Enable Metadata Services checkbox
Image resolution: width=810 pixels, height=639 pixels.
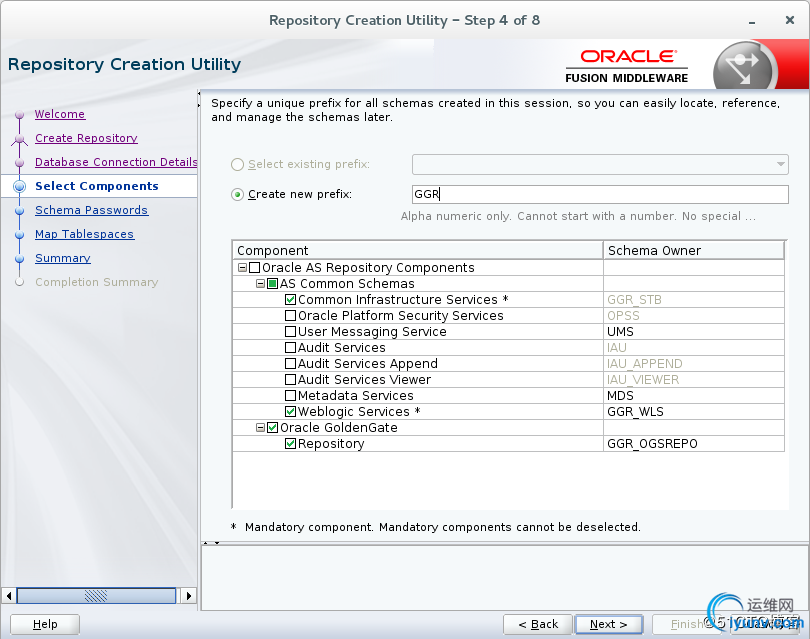click(291, 396)
